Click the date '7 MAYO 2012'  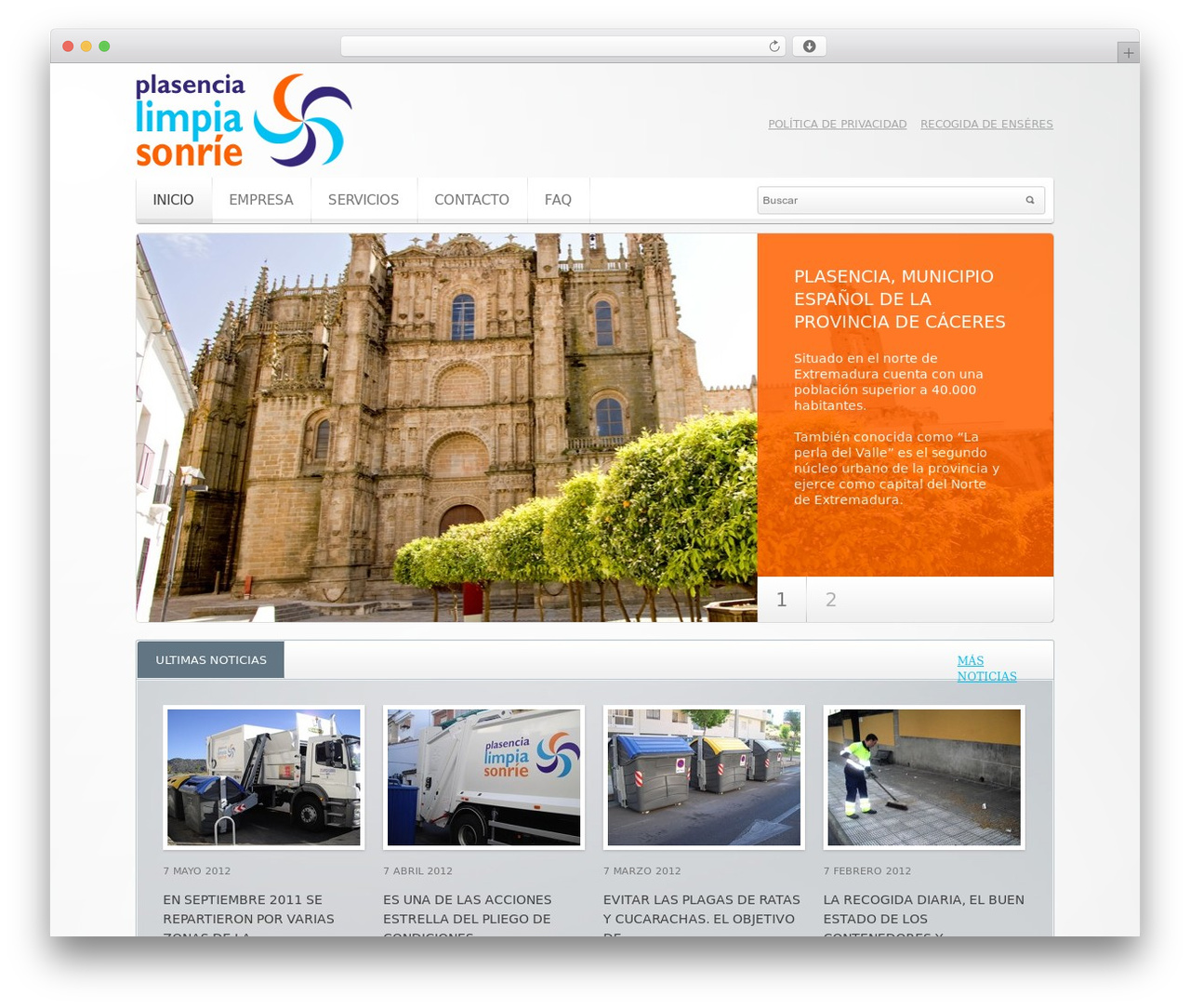197,871
